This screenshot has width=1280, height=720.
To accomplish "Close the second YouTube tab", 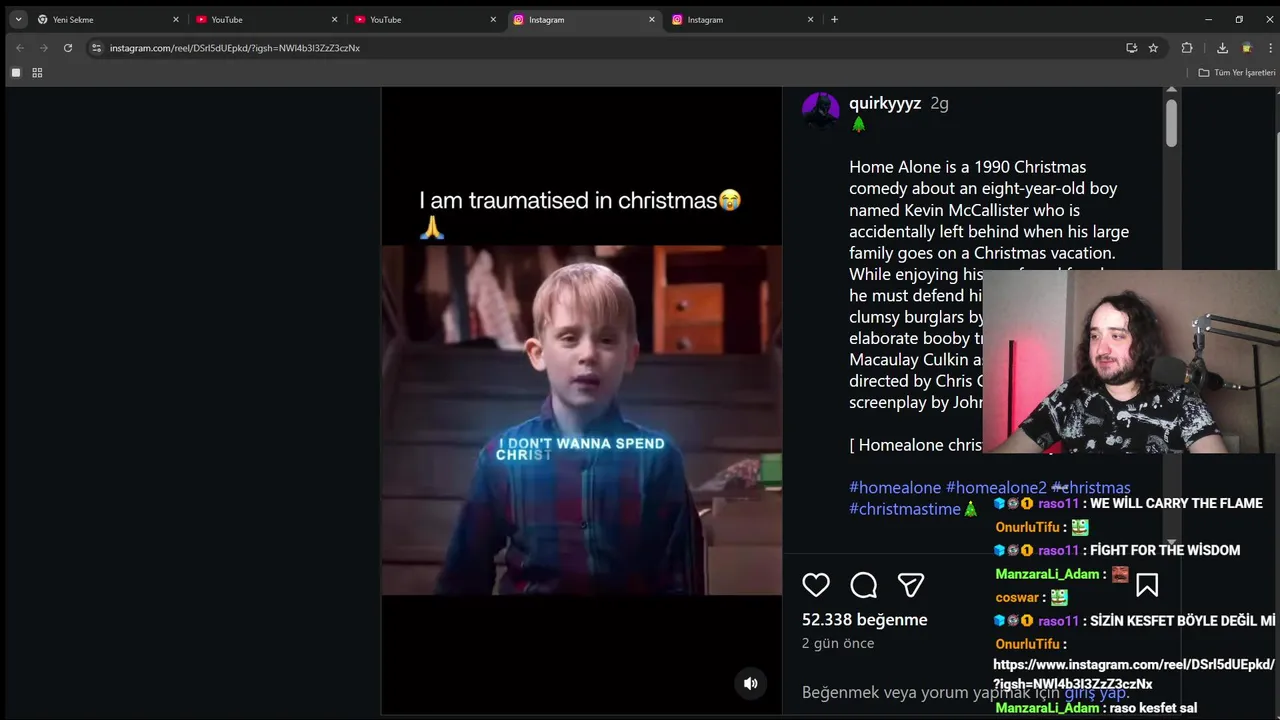I will point(493,19).
